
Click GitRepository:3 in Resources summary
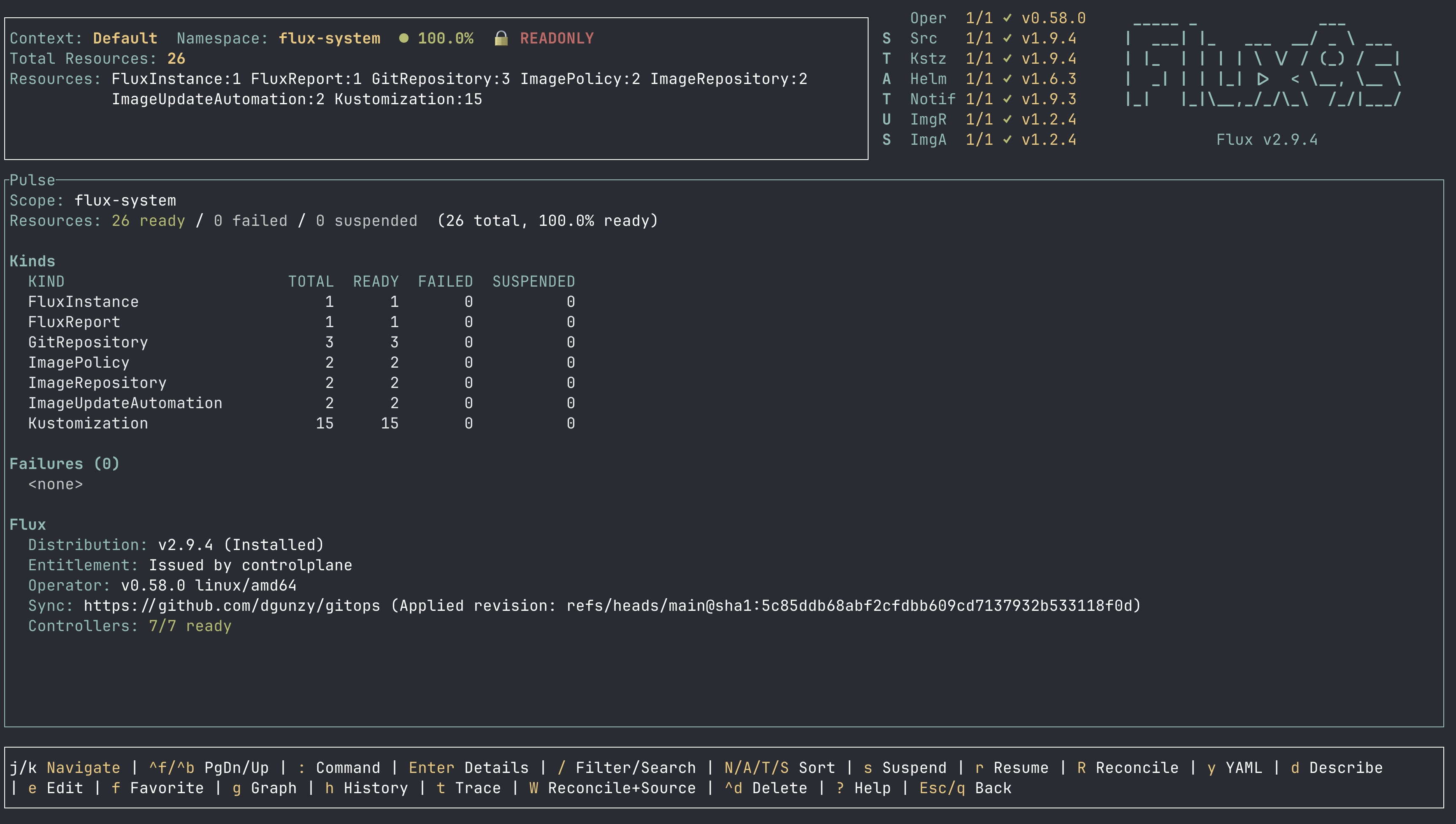pos(441,79)
